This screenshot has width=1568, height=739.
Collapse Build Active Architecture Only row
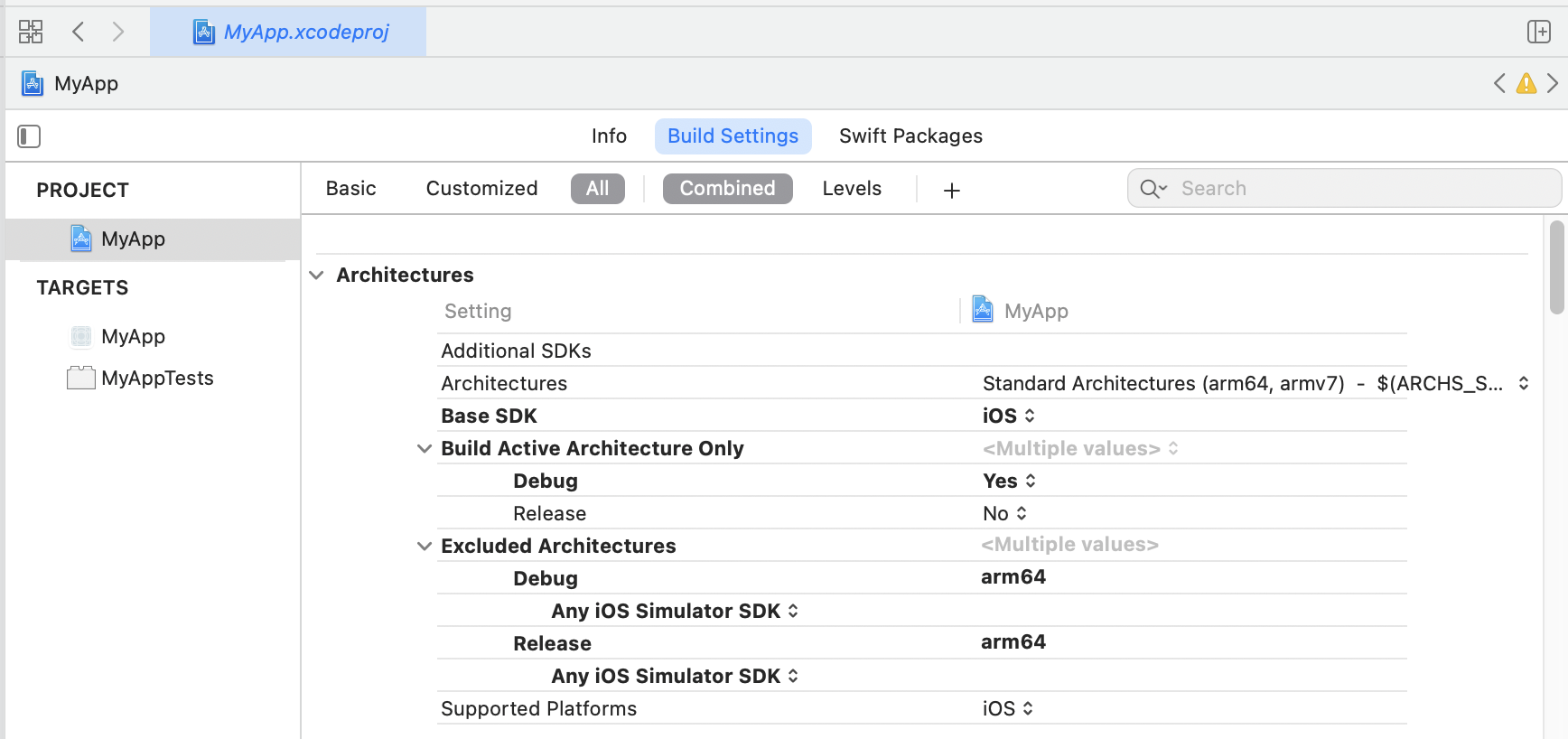coord(425,449)
